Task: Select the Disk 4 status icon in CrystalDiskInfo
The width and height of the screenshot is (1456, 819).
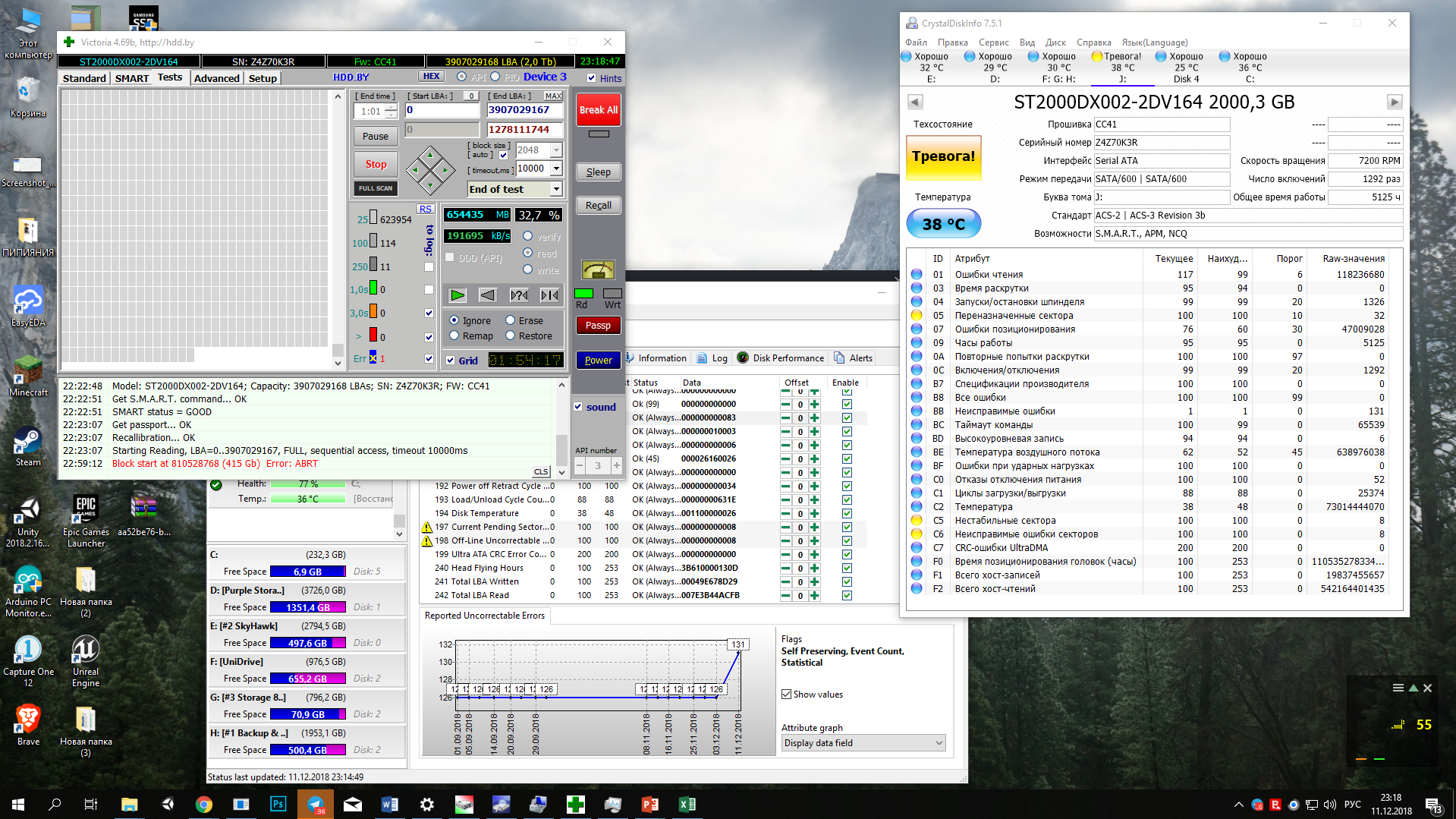Action: pos(1160,56)
